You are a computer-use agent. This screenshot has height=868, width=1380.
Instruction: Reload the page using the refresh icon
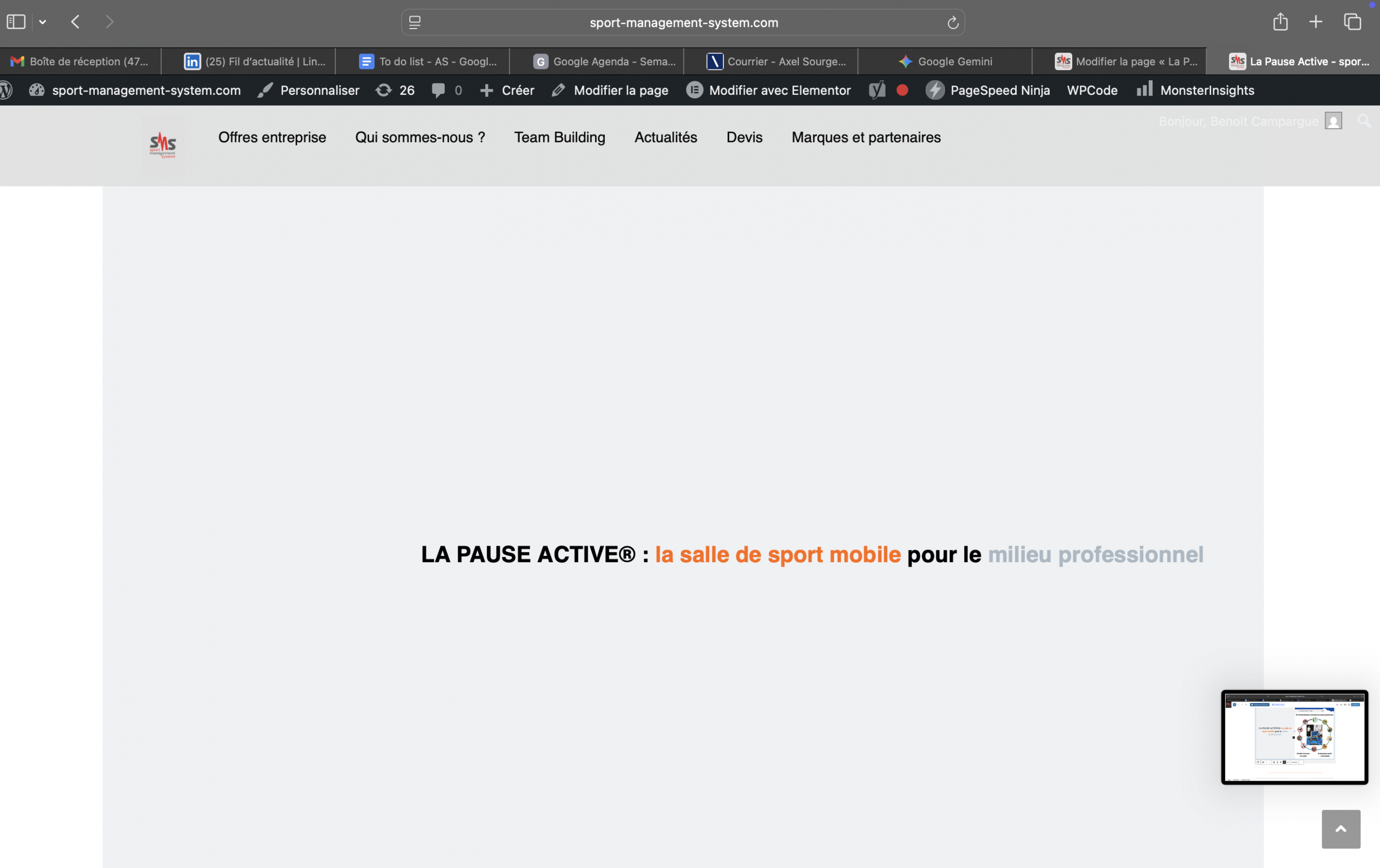pos(953,22)
